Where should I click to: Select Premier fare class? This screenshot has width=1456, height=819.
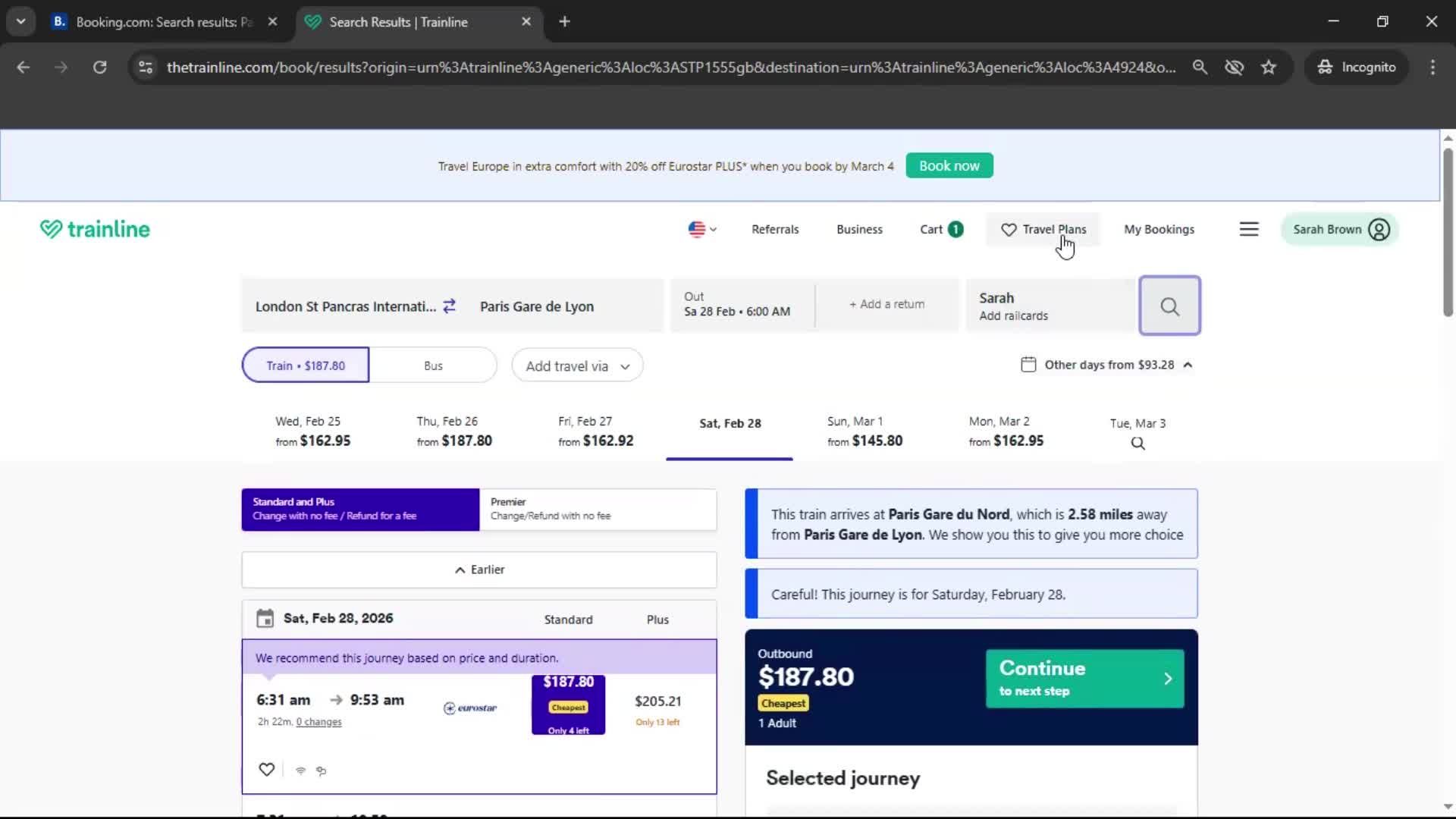[598, 509]
